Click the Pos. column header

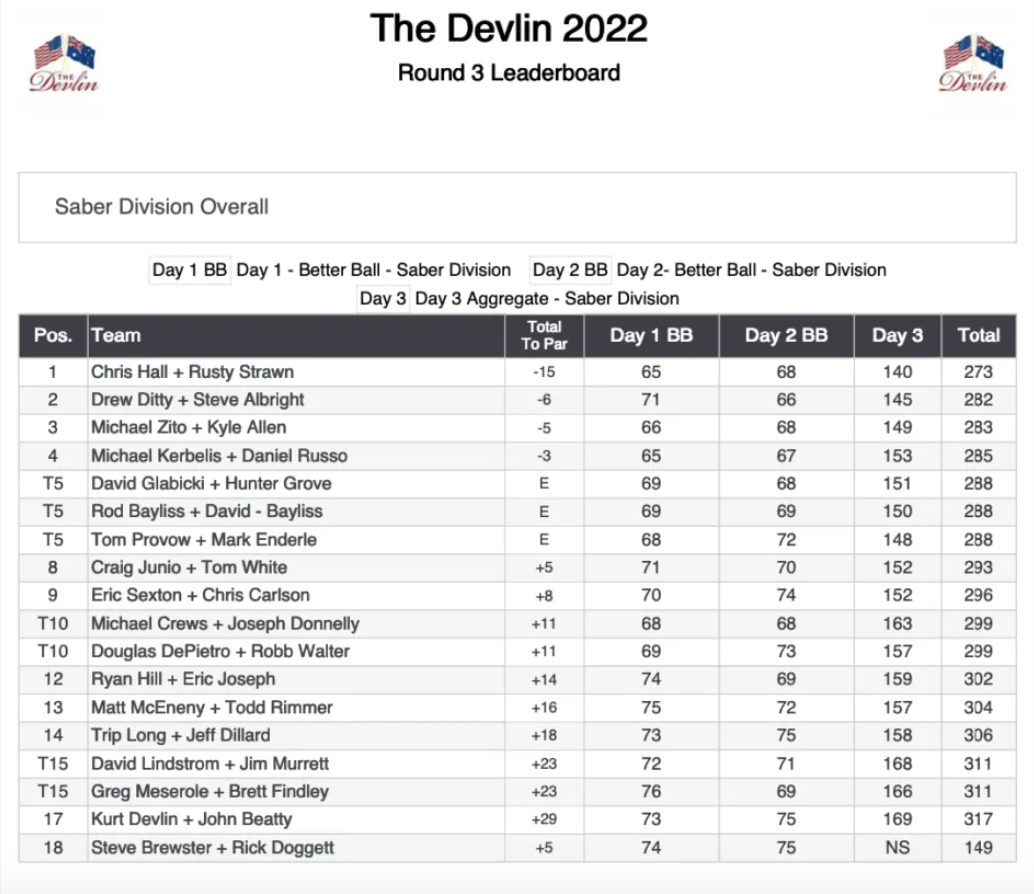pyautogui.click(x=53, y=336)
